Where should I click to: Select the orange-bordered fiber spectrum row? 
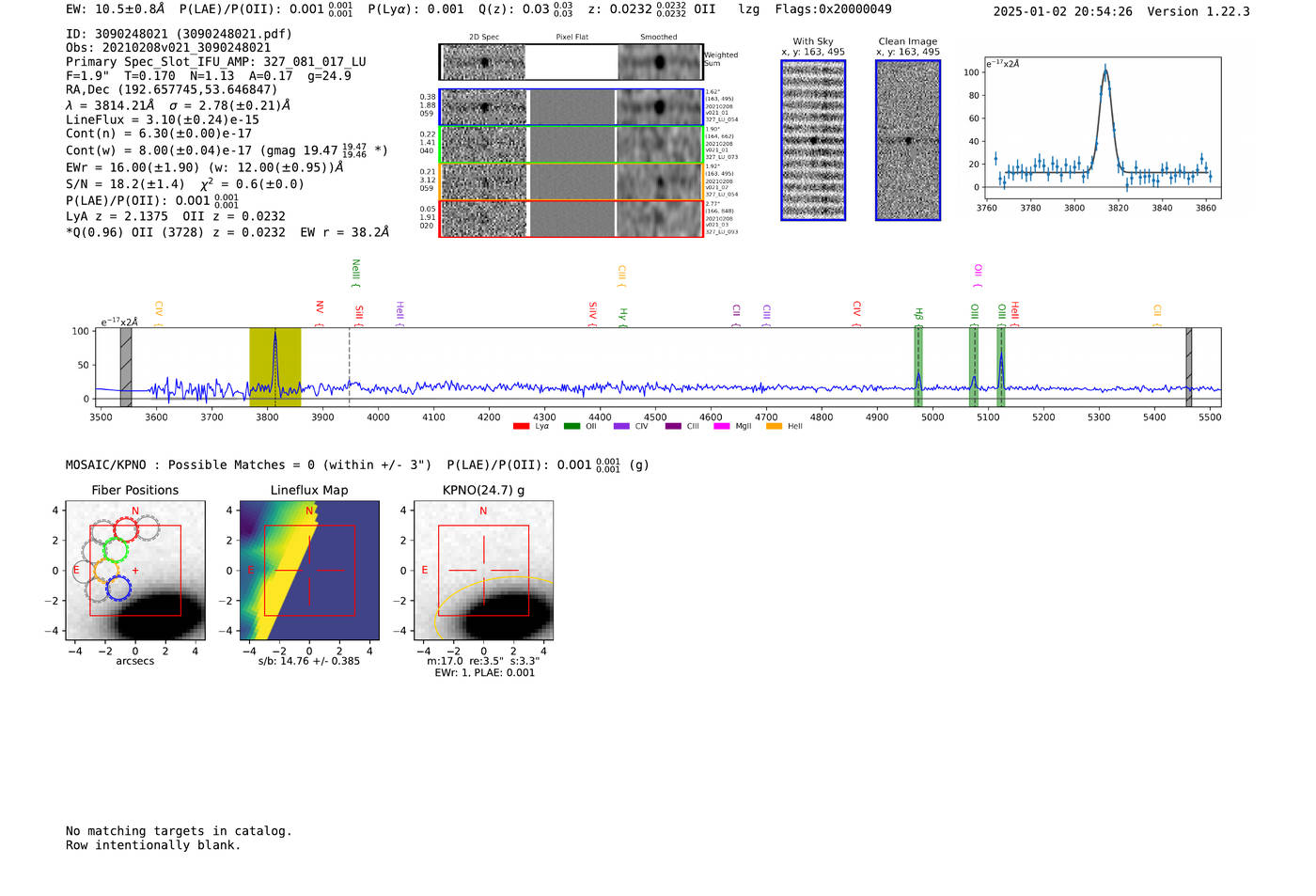click(x=572, y=181)
